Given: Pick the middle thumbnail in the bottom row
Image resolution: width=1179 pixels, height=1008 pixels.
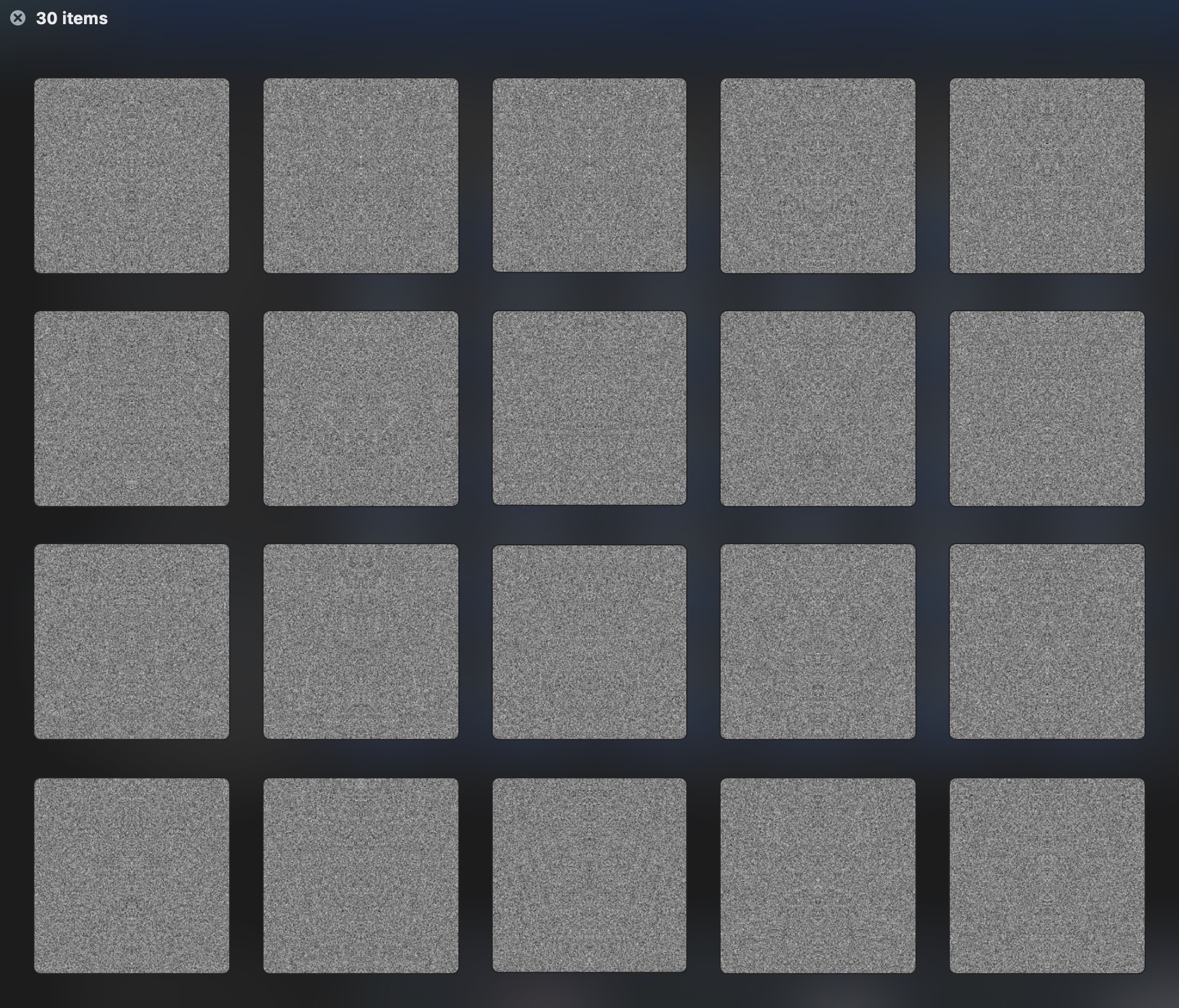Looking at the screenshot, I should click(x=589, y=876).
